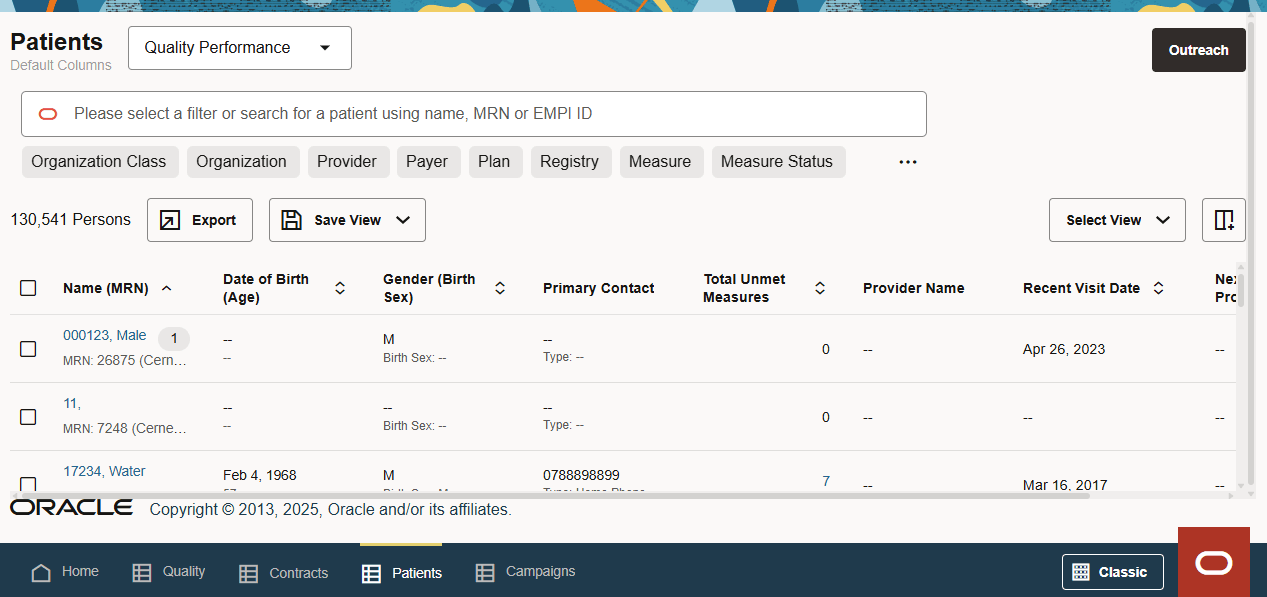Click the Outreach button
The height and width of the screenshot is (597, 1267).
point(1198,49)
